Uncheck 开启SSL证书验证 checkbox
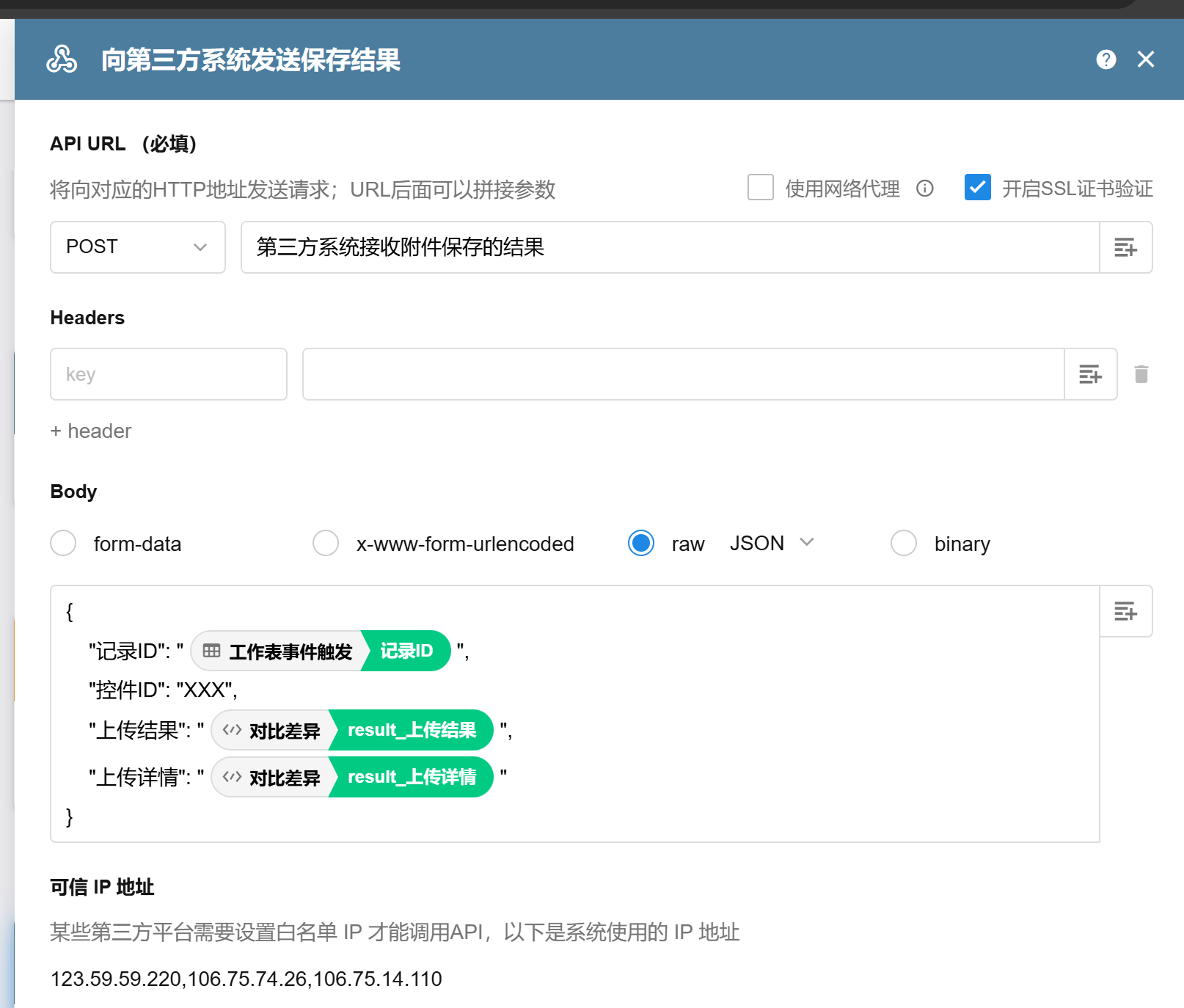This screenshot has width=1184, height=1008. click(977, 188)
